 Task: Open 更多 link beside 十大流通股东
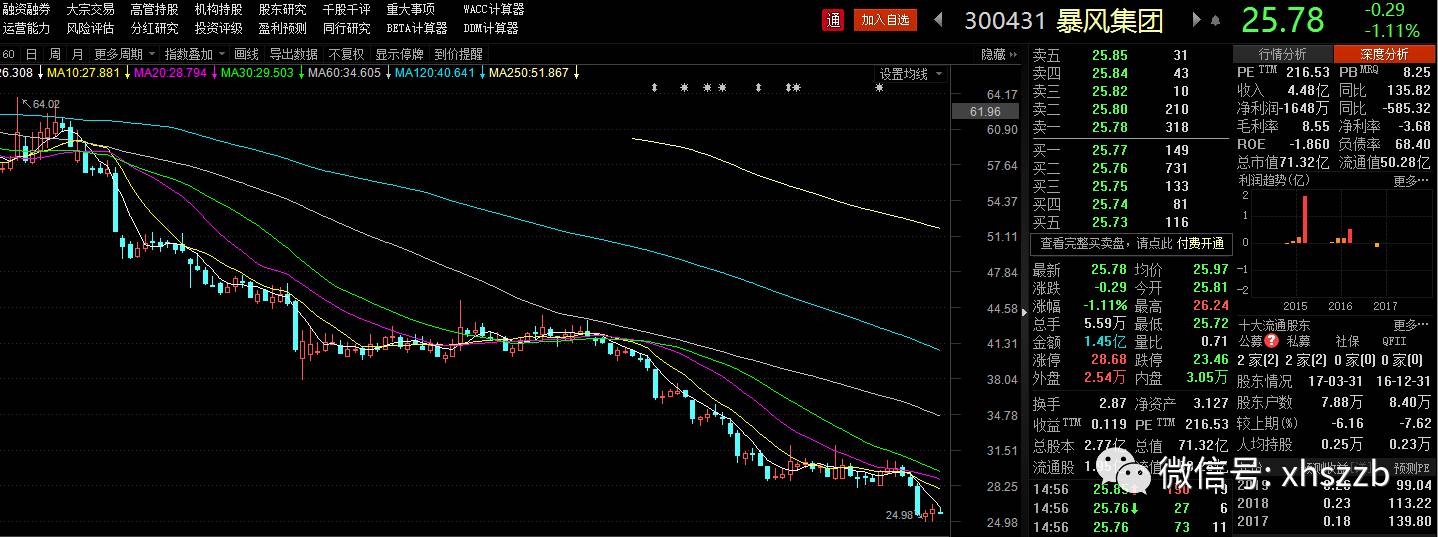tap(1411, 325)
